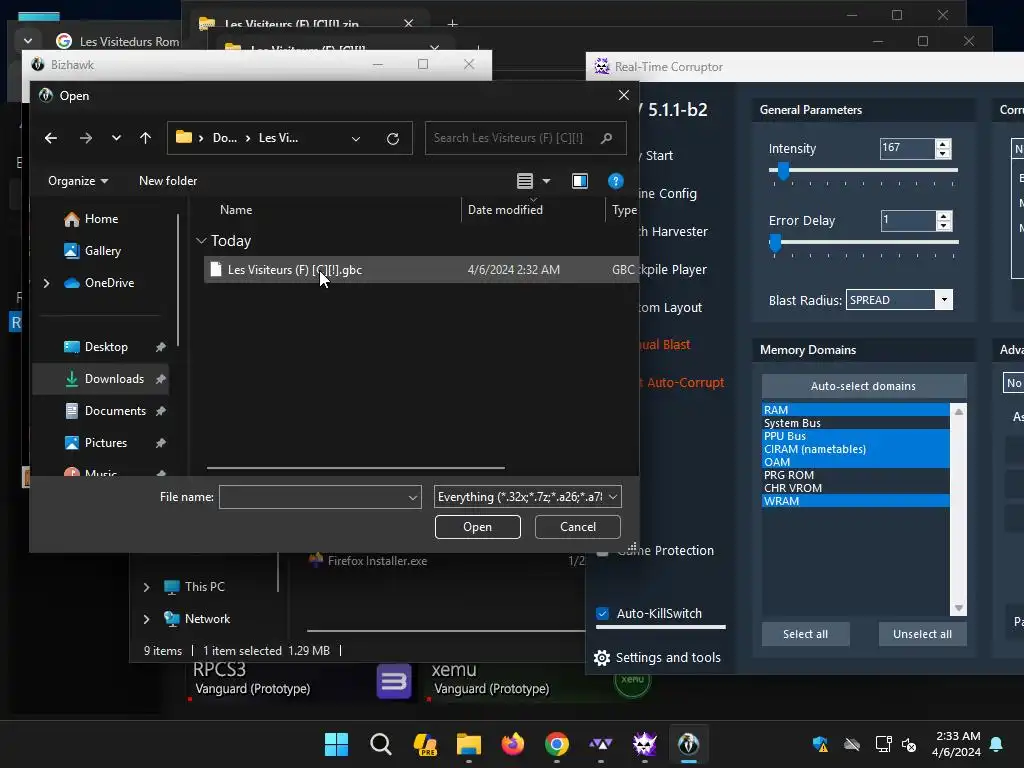This screenshot has width=1024, height=768.
Task: Open the Downloads quick access folder
Action: (x=104, y=379)
